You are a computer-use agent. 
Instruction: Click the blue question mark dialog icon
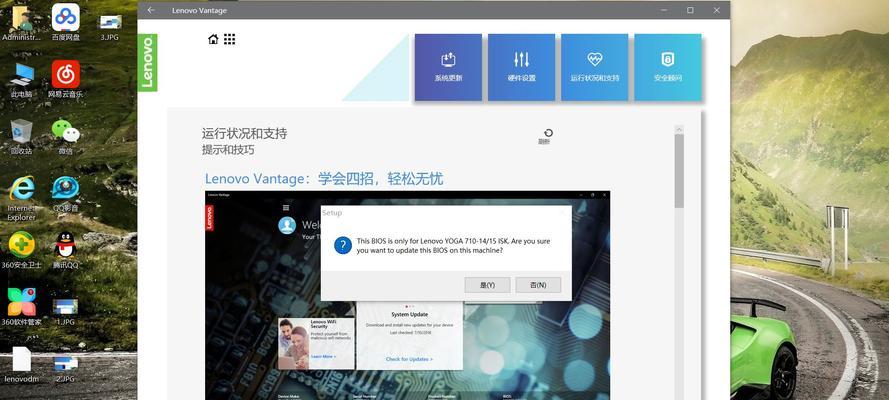pos(342,245)
